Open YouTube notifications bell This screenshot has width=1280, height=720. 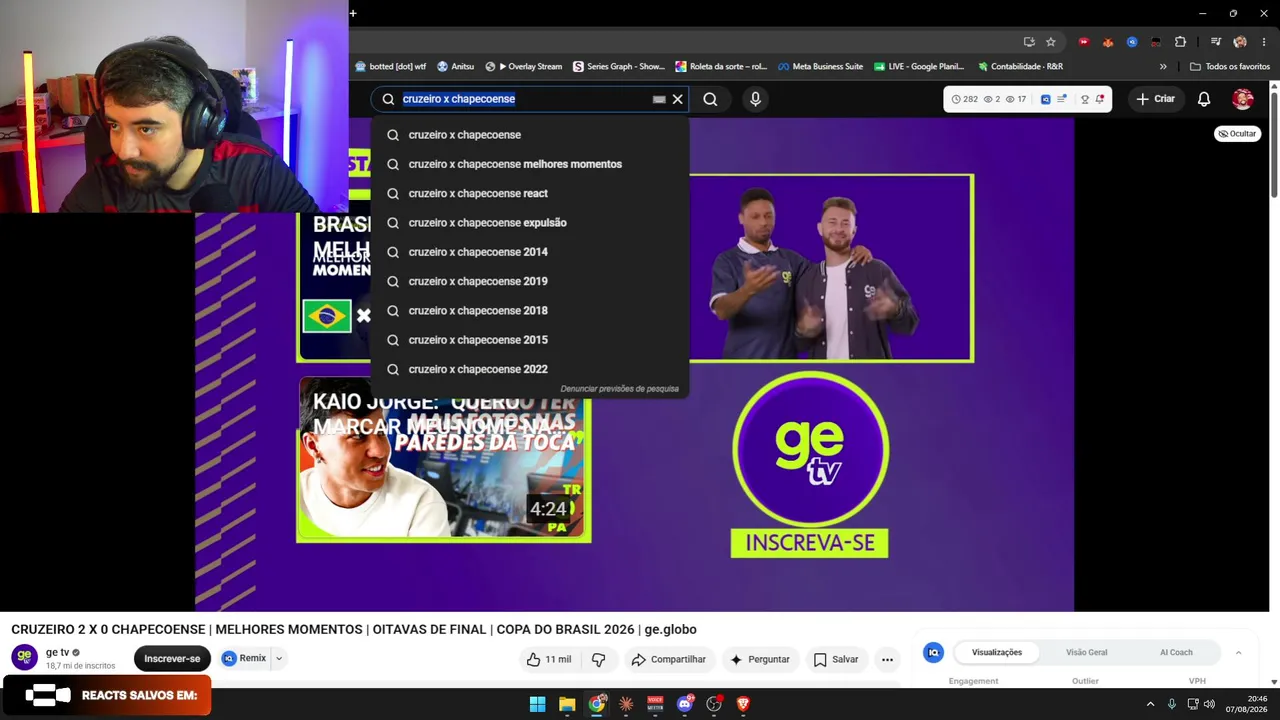(1204, 99)
